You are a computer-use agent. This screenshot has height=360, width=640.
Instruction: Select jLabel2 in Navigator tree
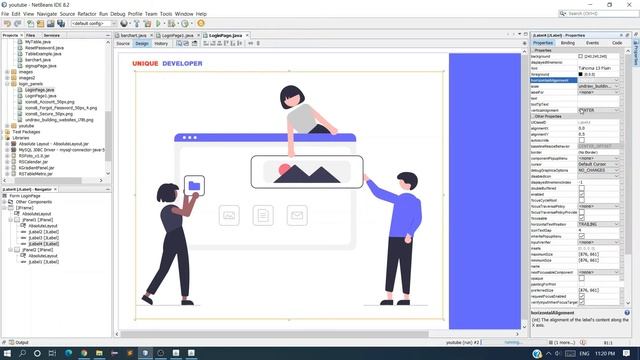pyautogui.click(x=44, y=232)
